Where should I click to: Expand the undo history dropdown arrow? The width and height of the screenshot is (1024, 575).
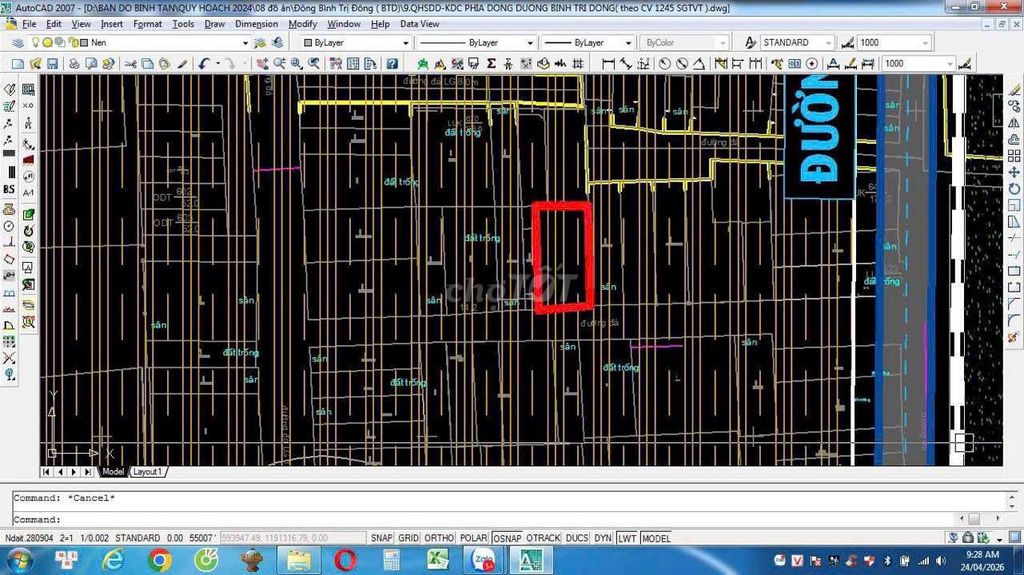tap(217, 63)
